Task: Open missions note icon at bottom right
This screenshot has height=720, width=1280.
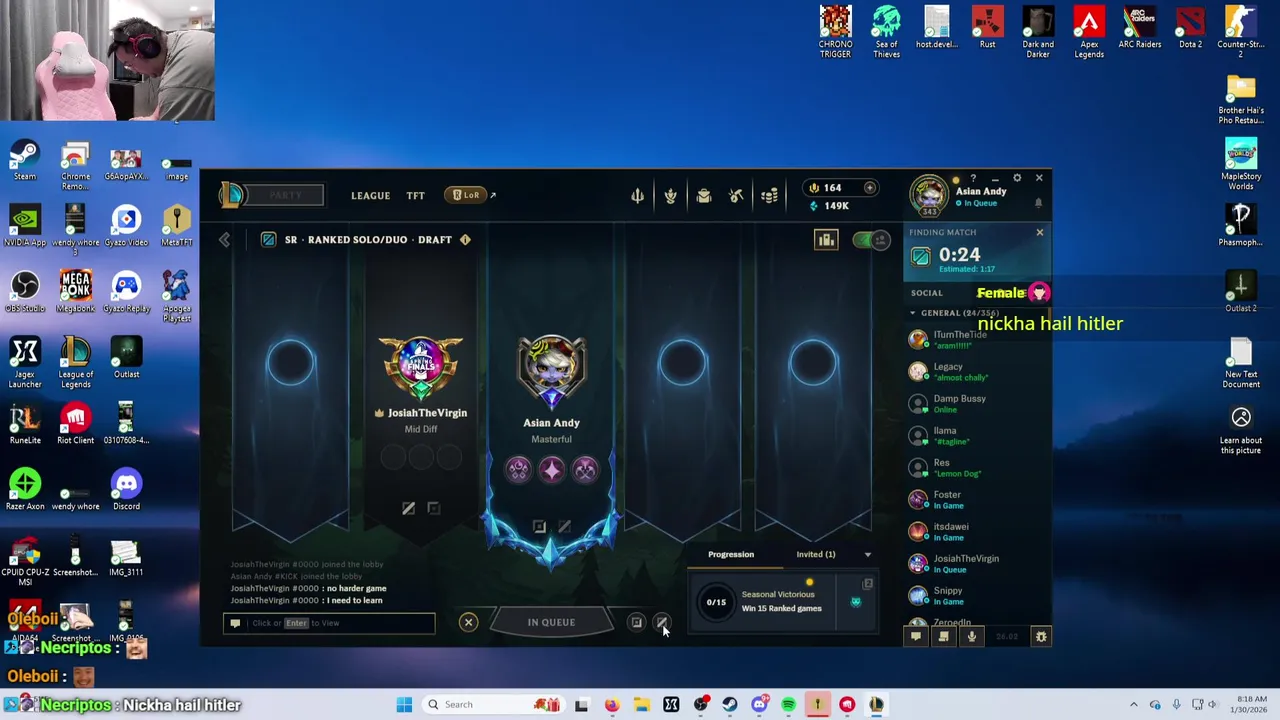Action: click(943, 637)
